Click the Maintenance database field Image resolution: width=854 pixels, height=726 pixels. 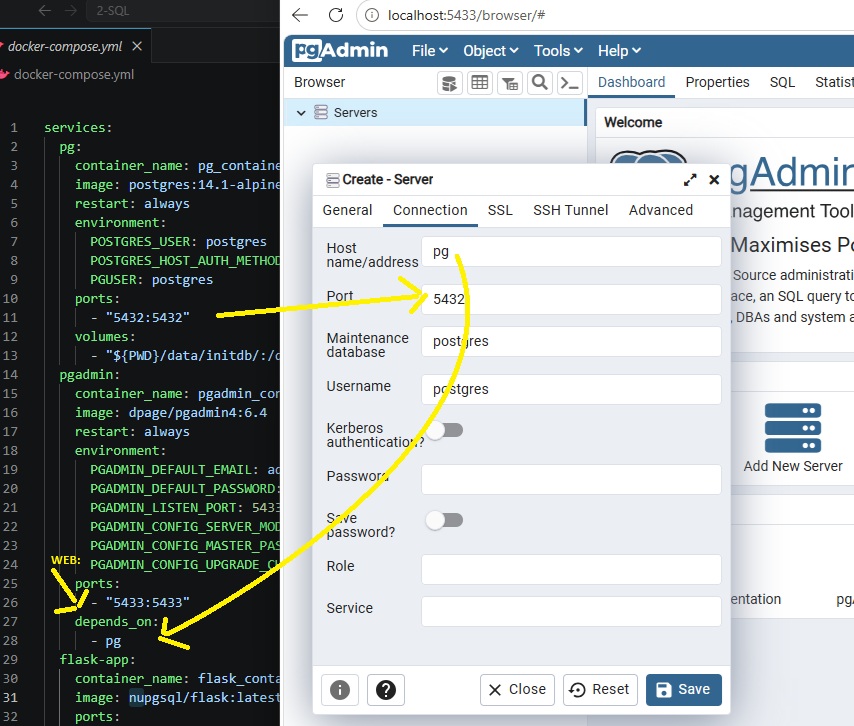571,341
